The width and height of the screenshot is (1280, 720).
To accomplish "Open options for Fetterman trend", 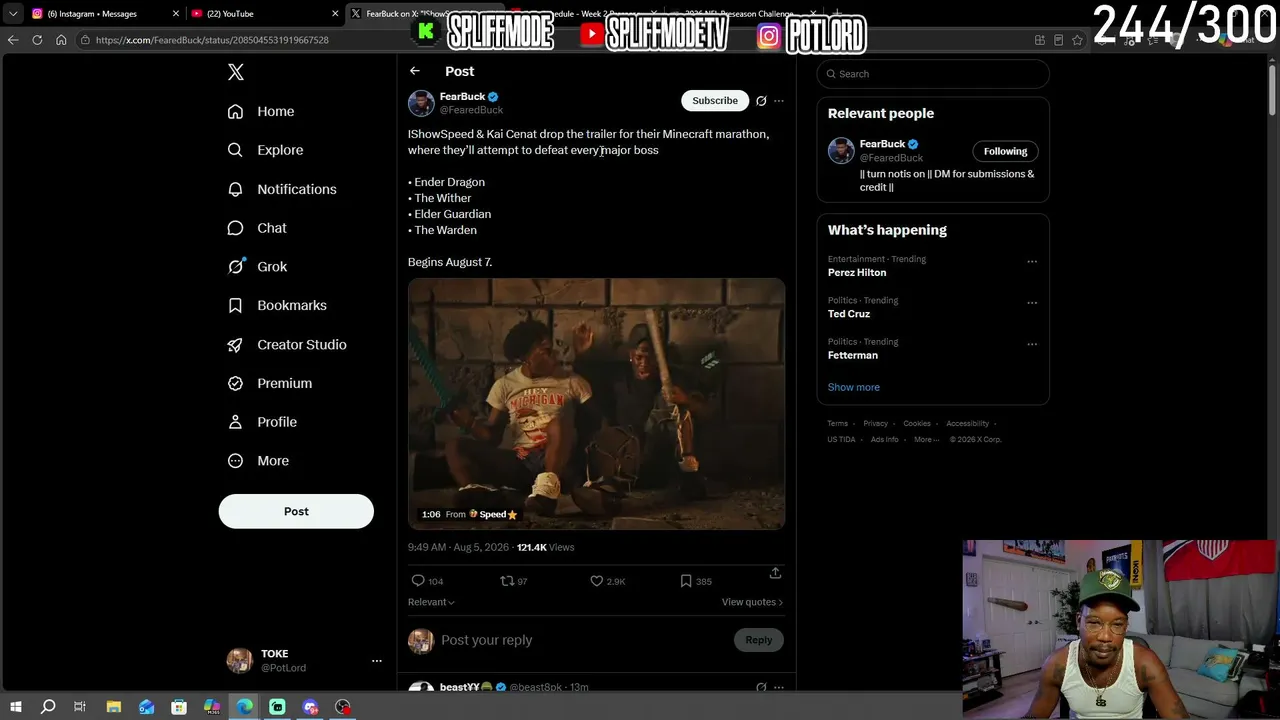I will point(1032,344).
